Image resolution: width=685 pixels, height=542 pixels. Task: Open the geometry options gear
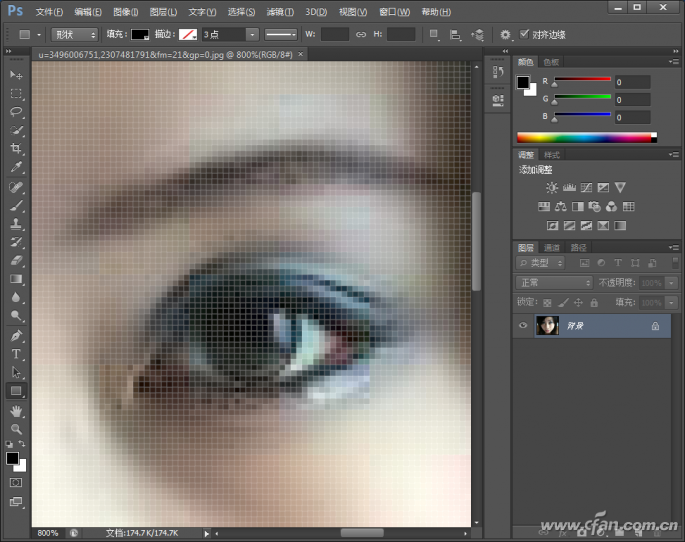click(x=505, y=35)
